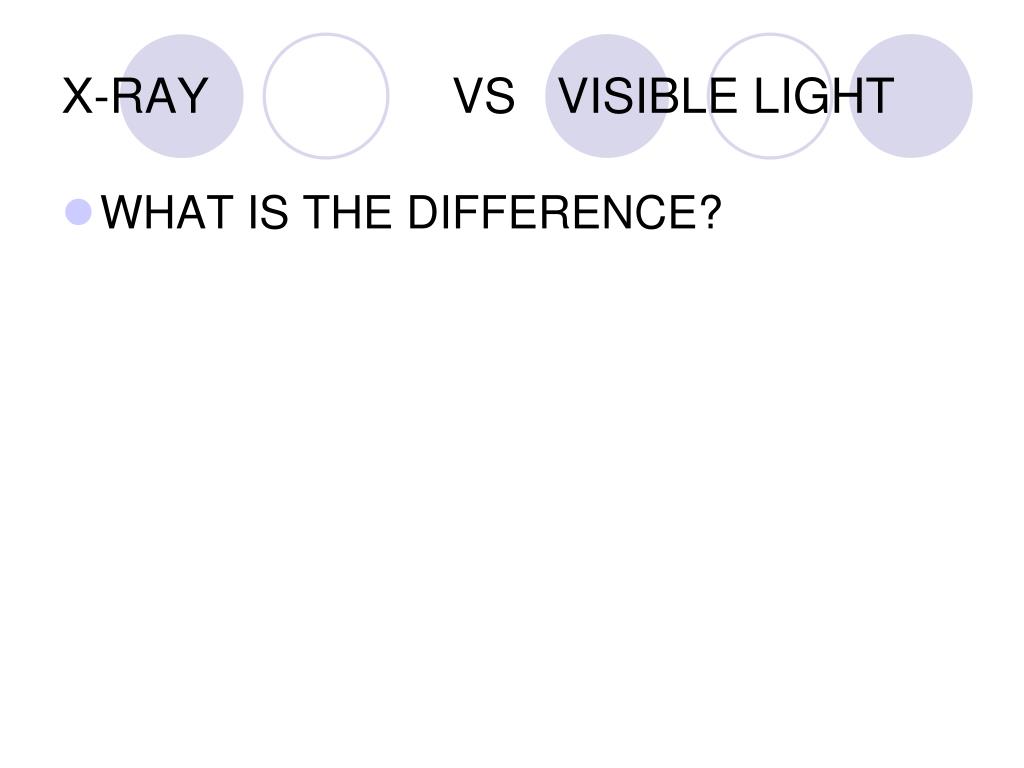The height and width of the screenshot is (768, 1024).
Task: Select the empty outlined circle after X-RAY
Action: 326,96
